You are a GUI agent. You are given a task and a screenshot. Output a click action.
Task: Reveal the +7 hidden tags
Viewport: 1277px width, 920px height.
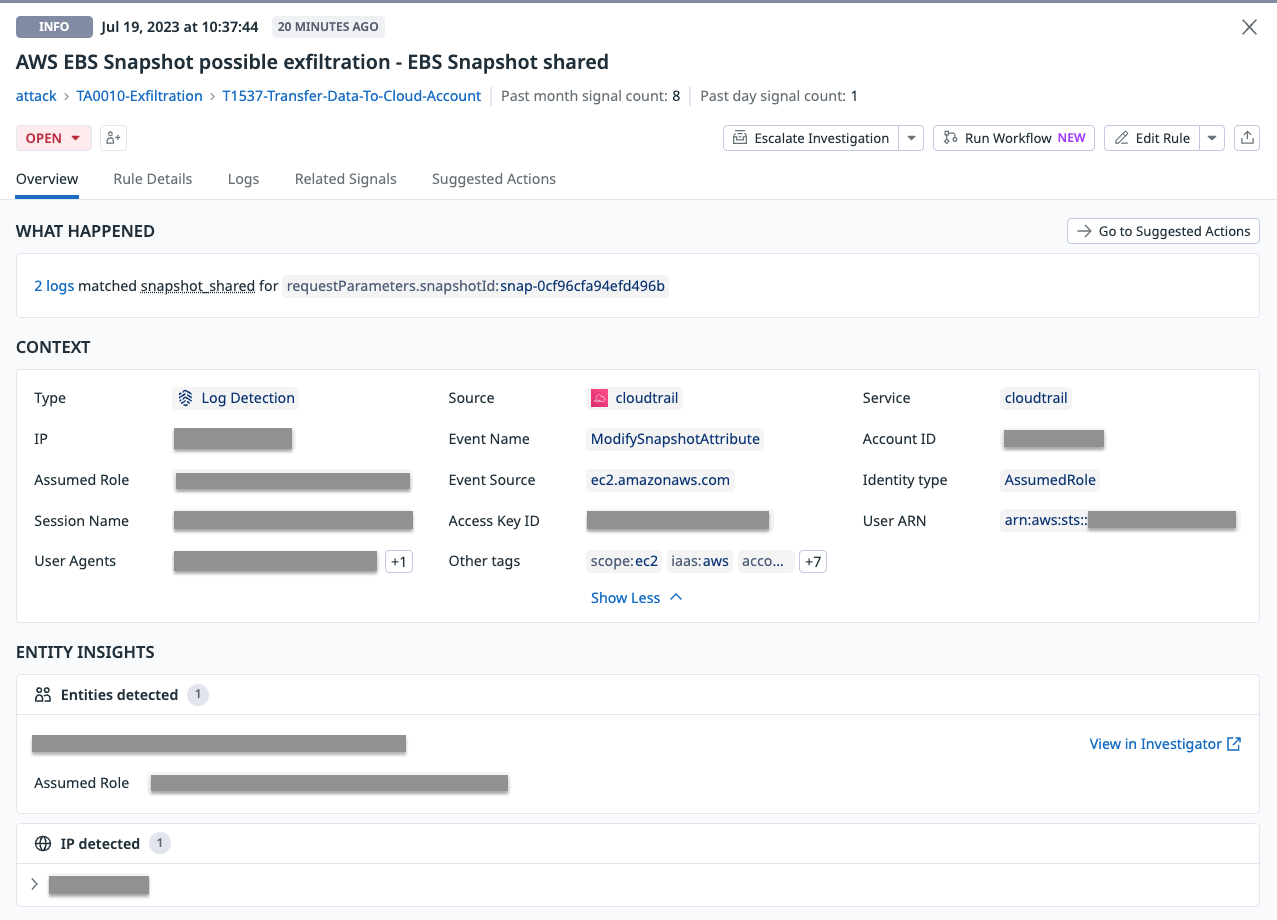(812, 561)
